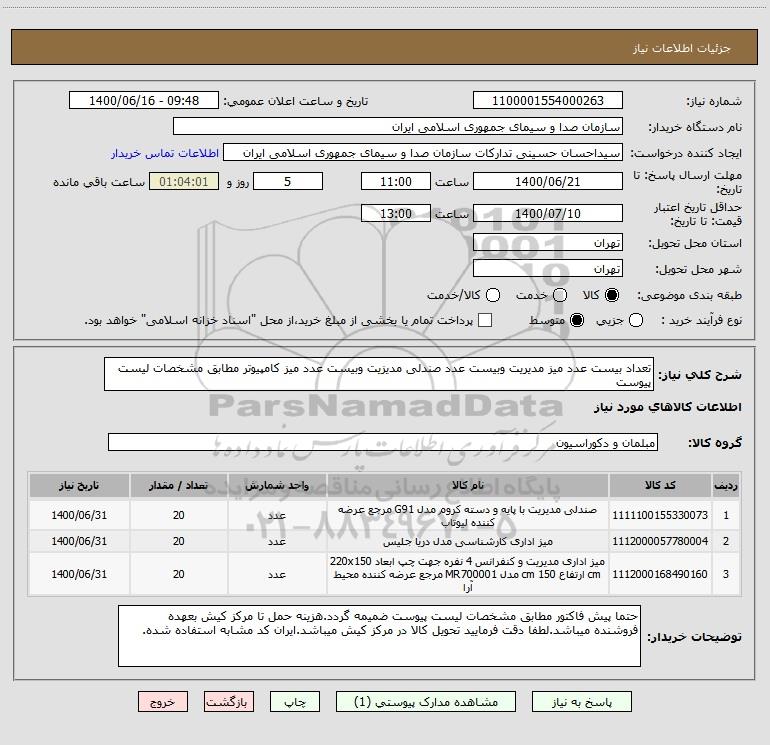The width and height of the screenshot is (770, 745).
Task: Click the delivery province field تهران
Action: coord(548,243)
